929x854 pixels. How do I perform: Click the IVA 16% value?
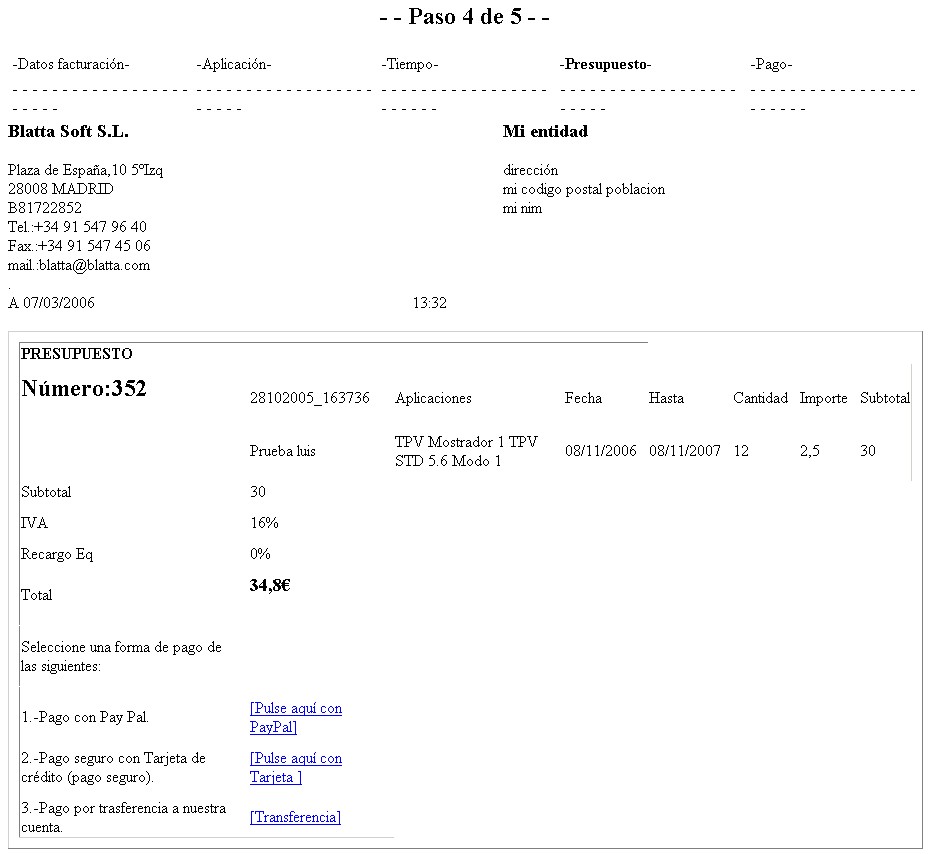(x=264, y=523)
